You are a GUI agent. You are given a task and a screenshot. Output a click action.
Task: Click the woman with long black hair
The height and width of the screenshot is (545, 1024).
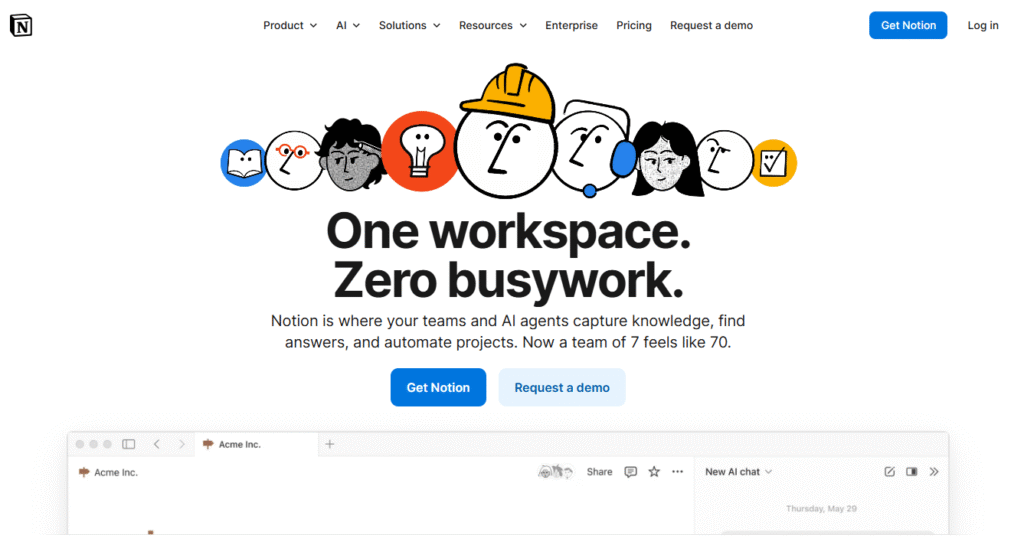point(666,160)
